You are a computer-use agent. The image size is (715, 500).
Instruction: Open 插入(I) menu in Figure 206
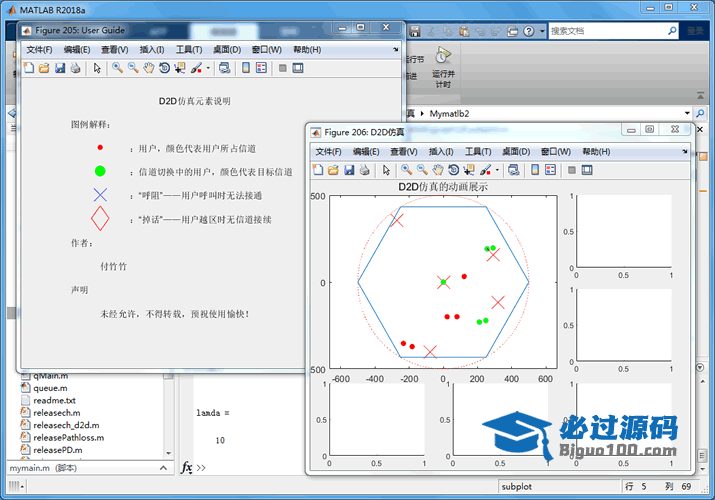[441, 152]
